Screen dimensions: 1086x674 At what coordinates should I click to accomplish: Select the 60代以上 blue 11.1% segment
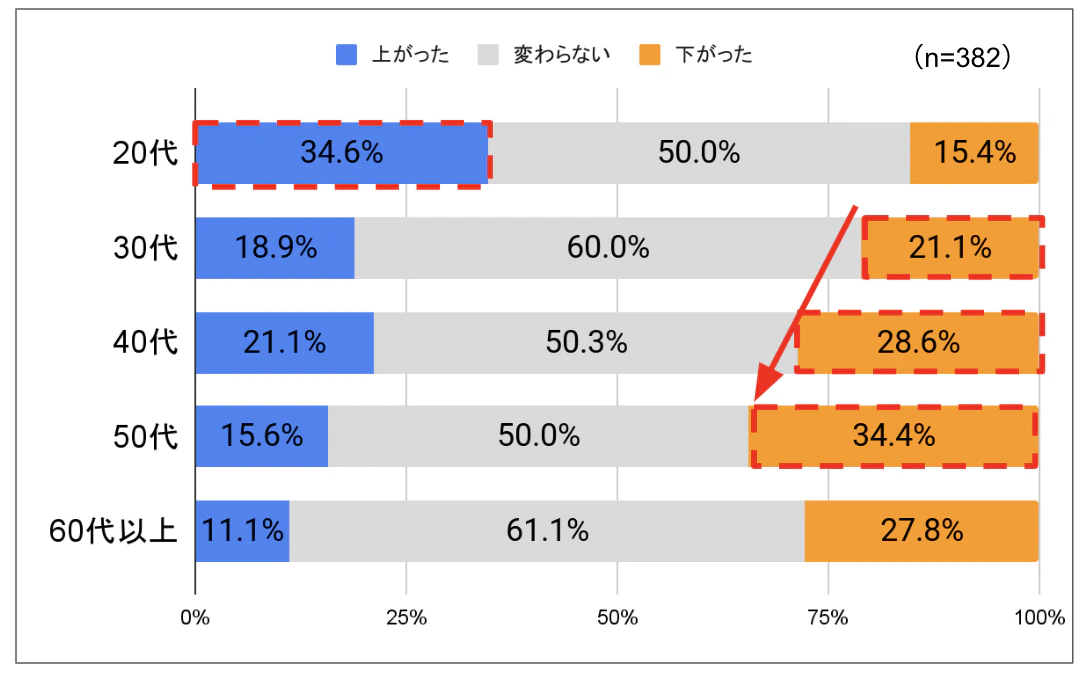pyautogui.click(x=242, y=531)
